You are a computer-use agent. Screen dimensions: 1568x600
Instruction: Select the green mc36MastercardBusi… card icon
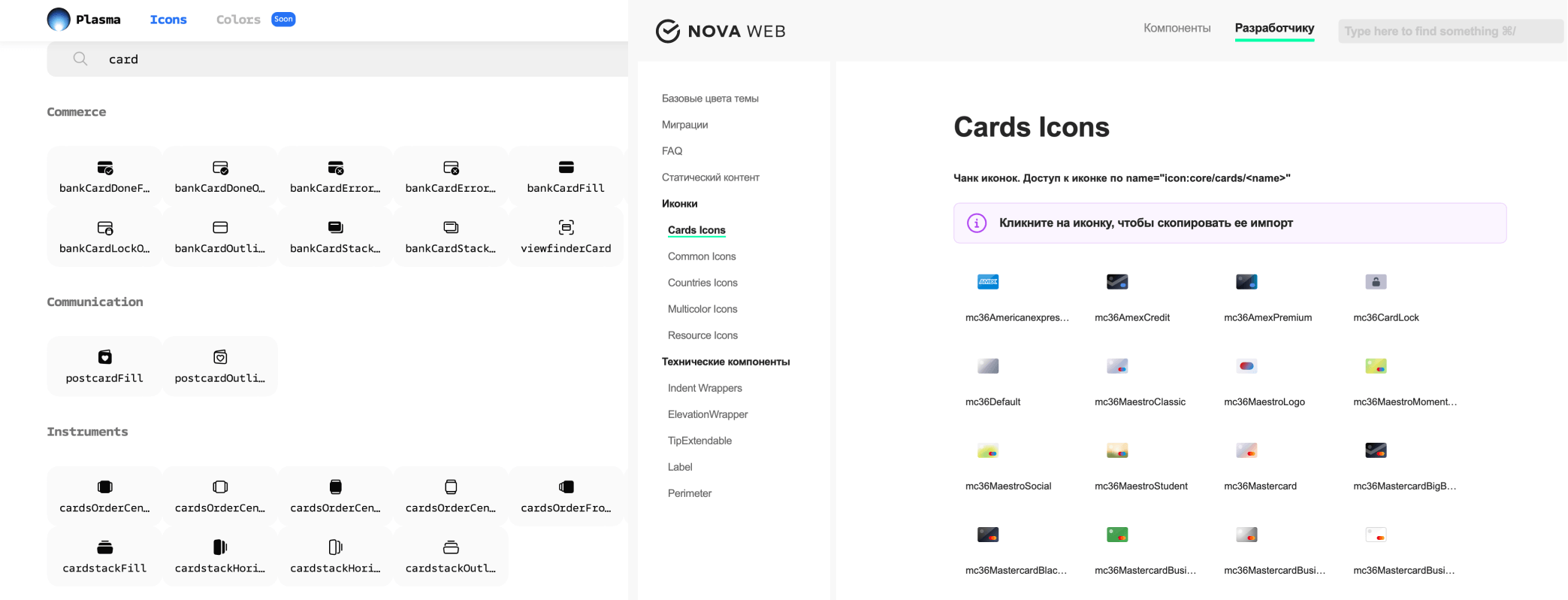click(1117, 535)
